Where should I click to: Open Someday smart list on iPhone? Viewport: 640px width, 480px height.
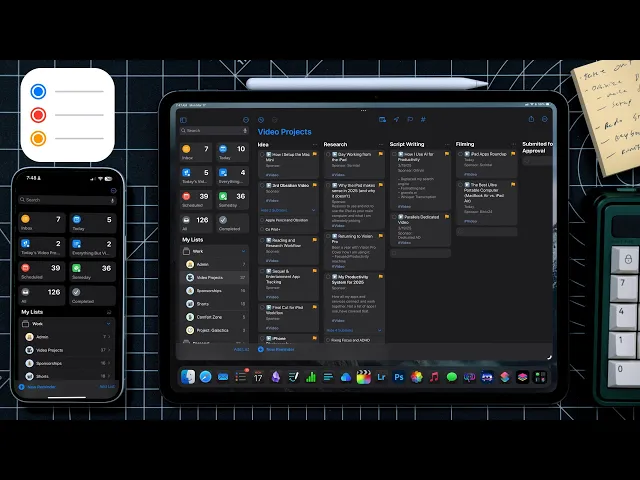93,272
